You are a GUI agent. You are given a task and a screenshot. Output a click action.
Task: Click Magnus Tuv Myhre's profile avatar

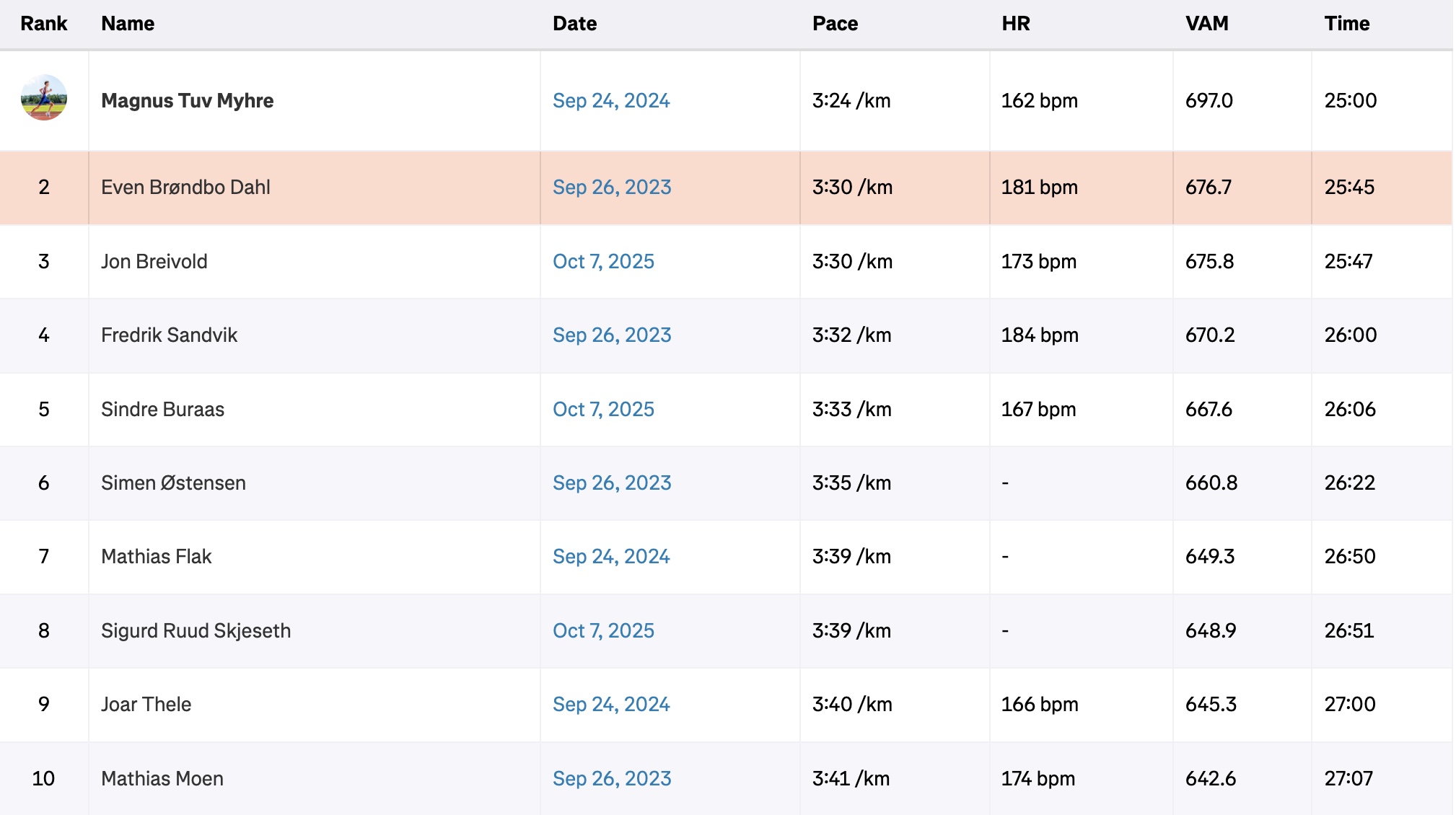pos(44,97)
